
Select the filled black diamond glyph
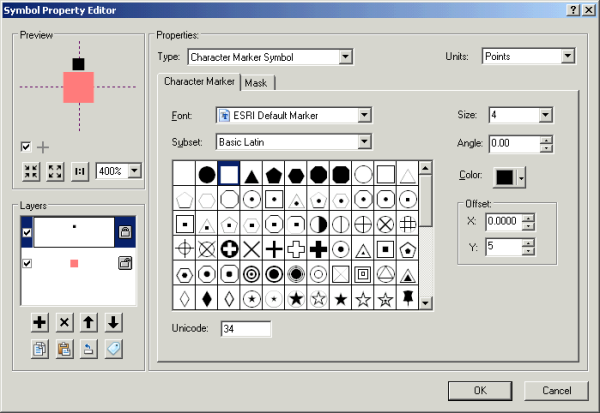point(207,298)
